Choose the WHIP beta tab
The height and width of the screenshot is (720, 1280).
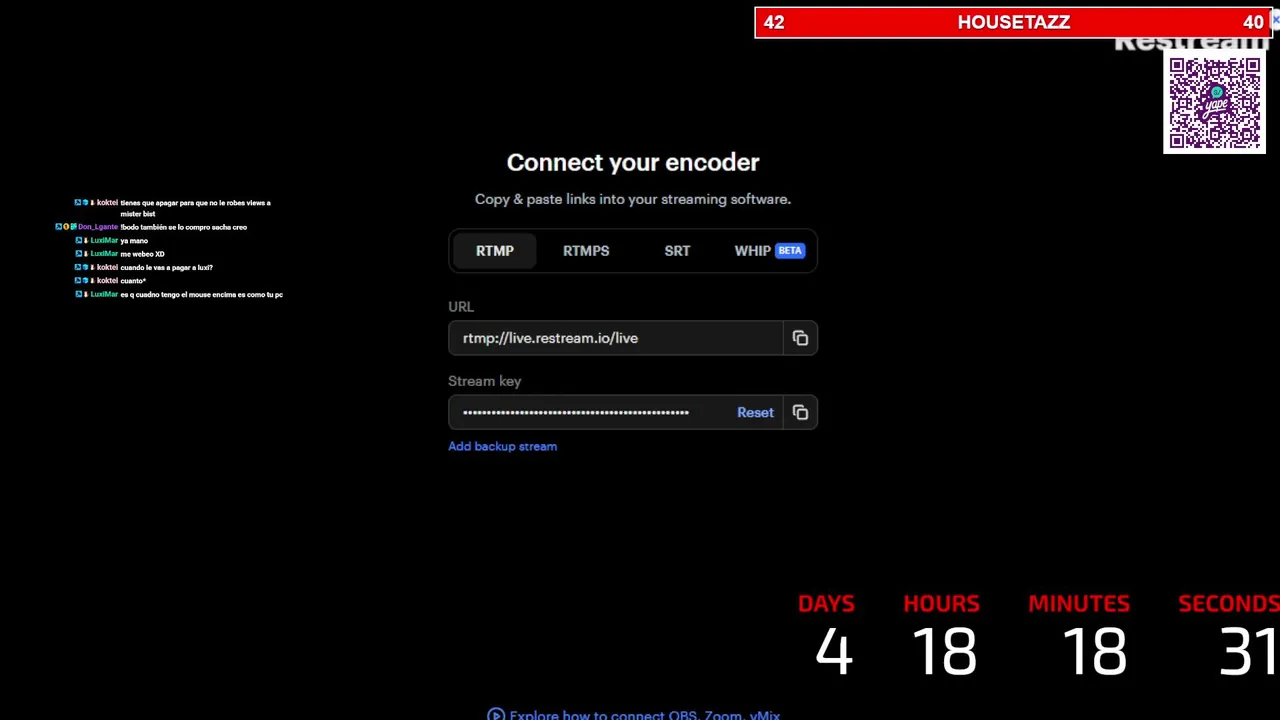coord(769,251)
